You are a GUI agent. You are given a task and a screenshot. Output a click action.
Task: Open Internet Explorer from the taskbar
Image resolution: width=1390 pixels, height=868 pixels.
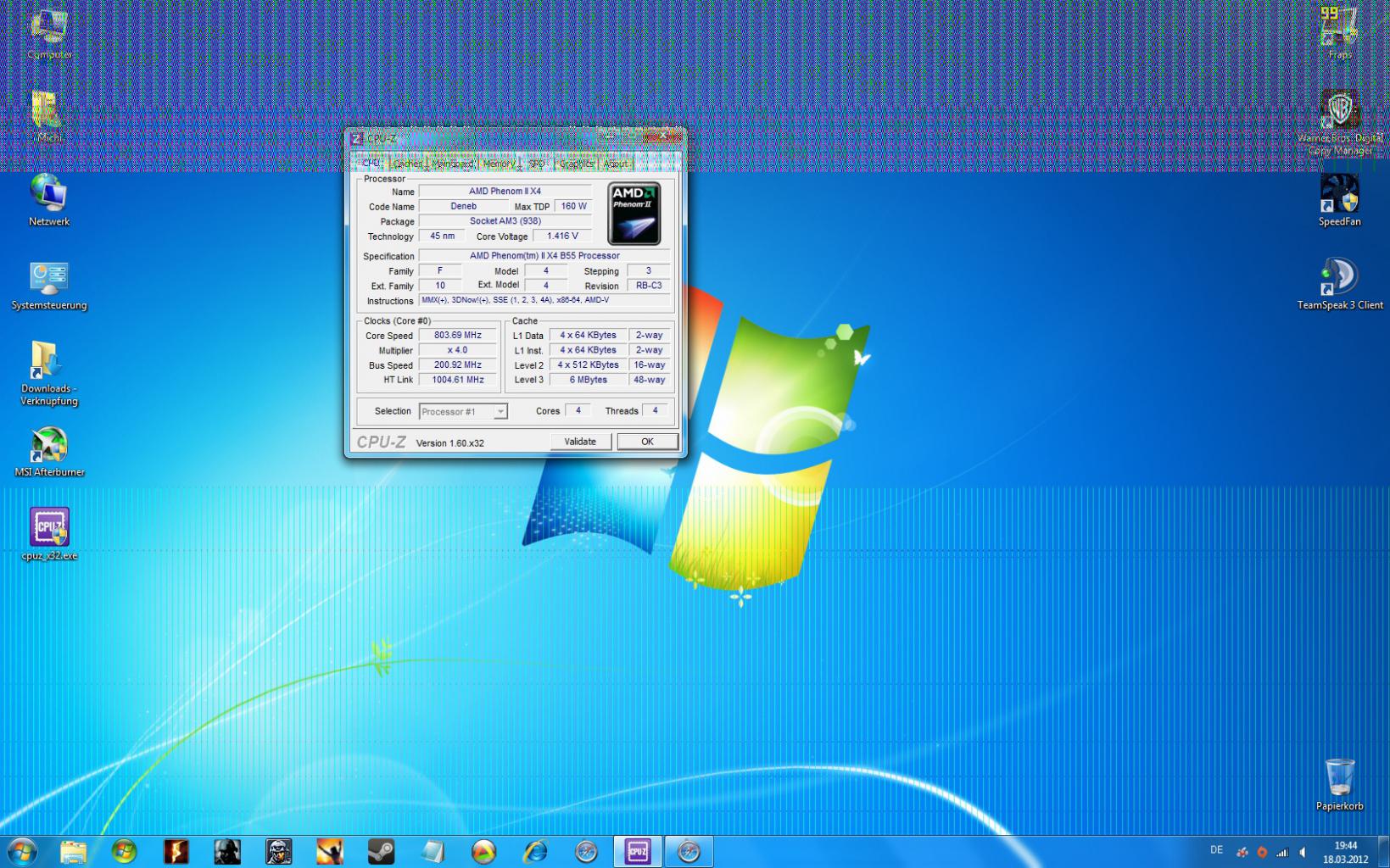point(535,851)
